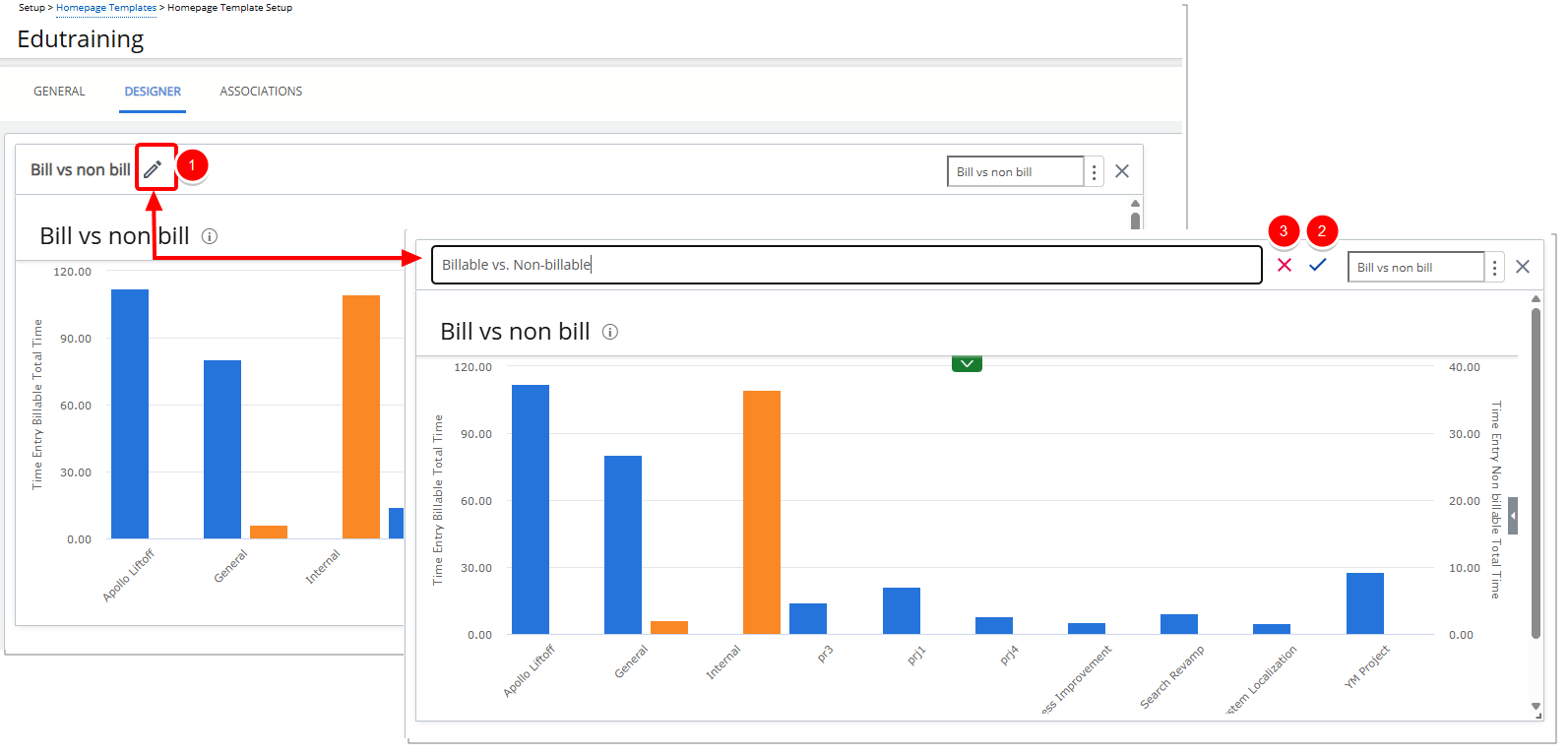Select the orange Internal bar in the enlarged chart
Viewport: 1568px width, 755px height.
761,512
